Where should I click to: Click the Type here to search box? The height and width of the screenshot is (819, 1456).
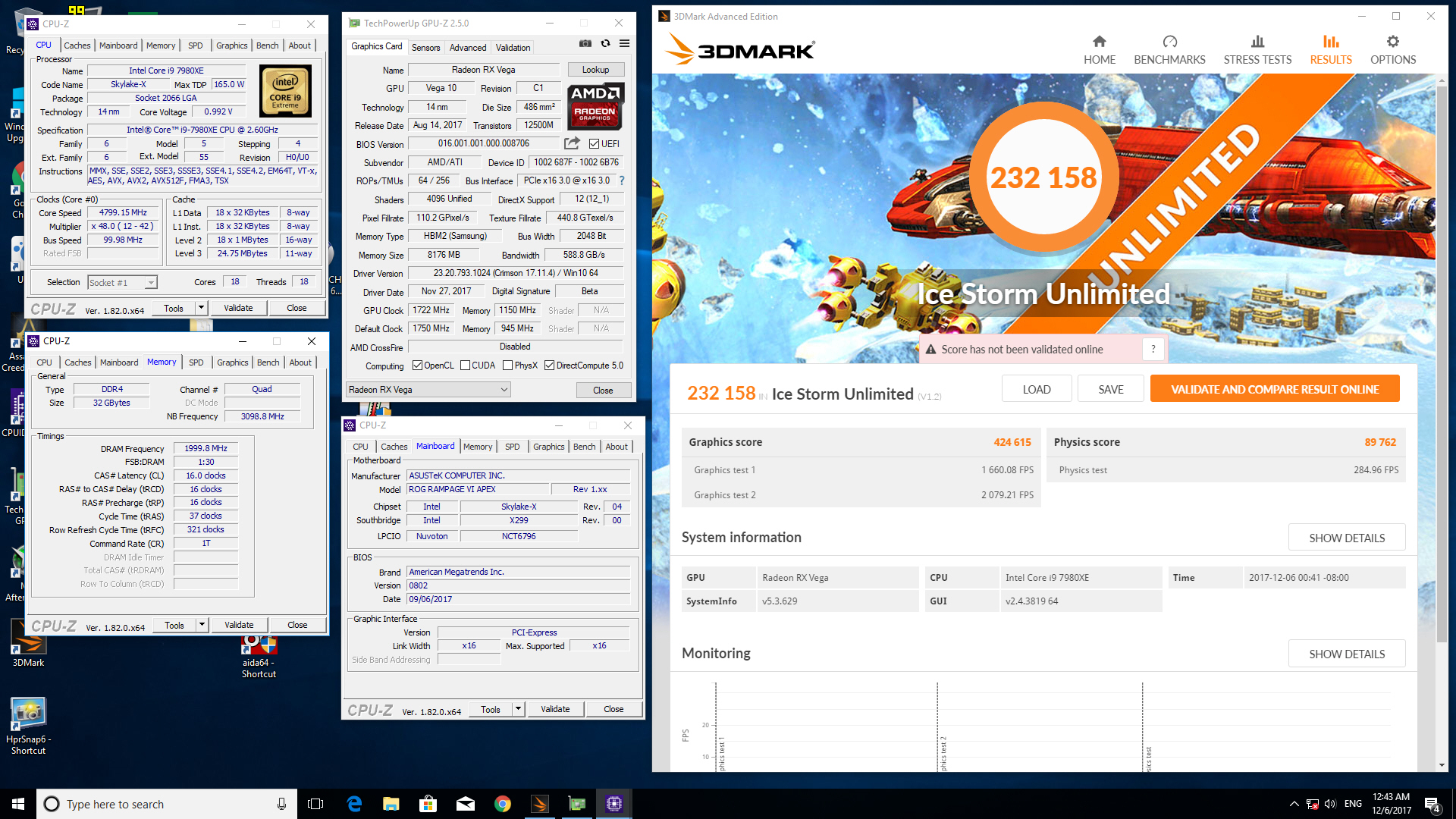[x=167, y=804]
